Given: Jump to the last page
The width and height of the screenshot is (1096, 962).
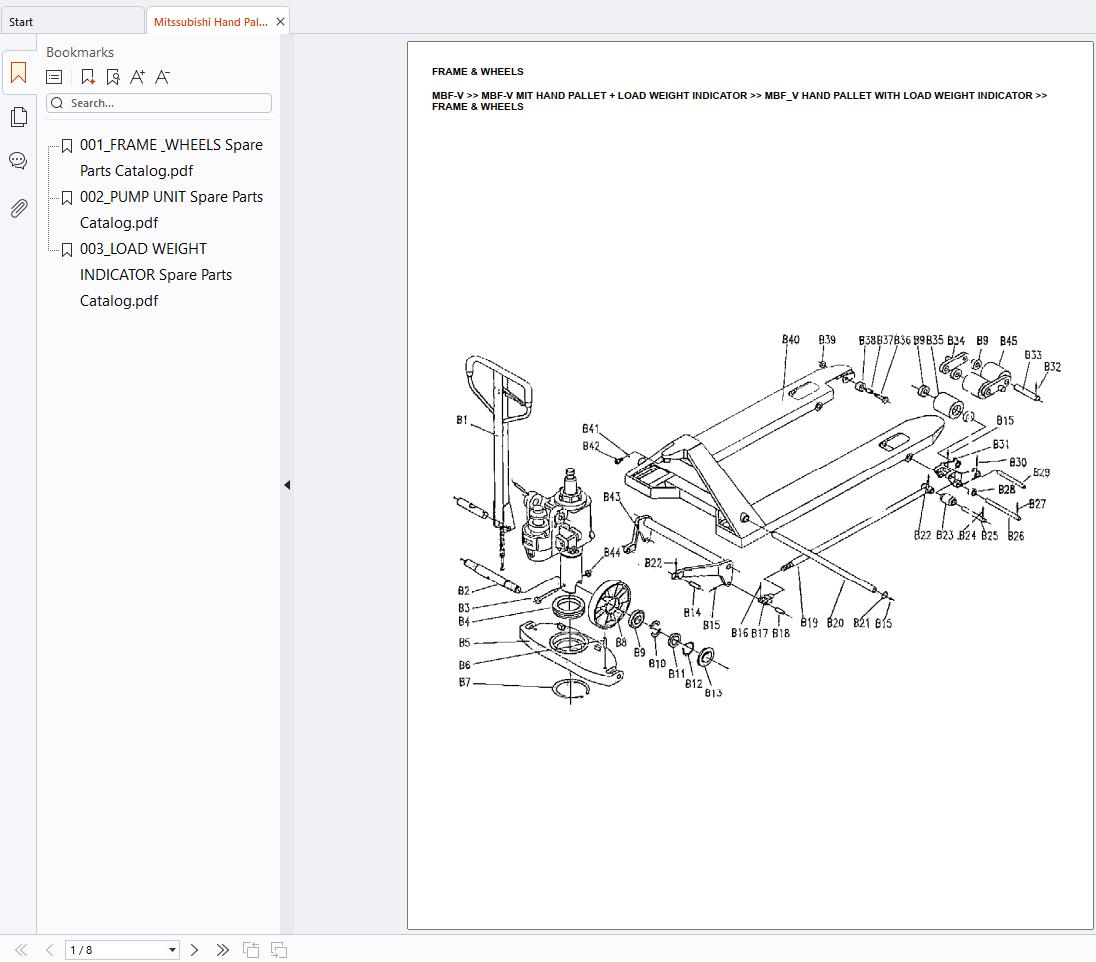Looking at the screenshot, I should (x=222, y=950).
